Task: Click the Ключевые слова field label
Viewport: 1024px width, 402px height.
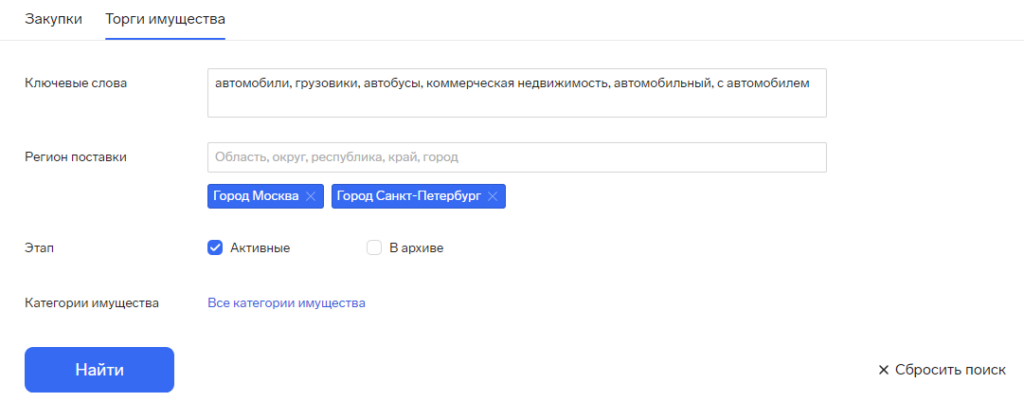Action: click(x=76, y=83)
